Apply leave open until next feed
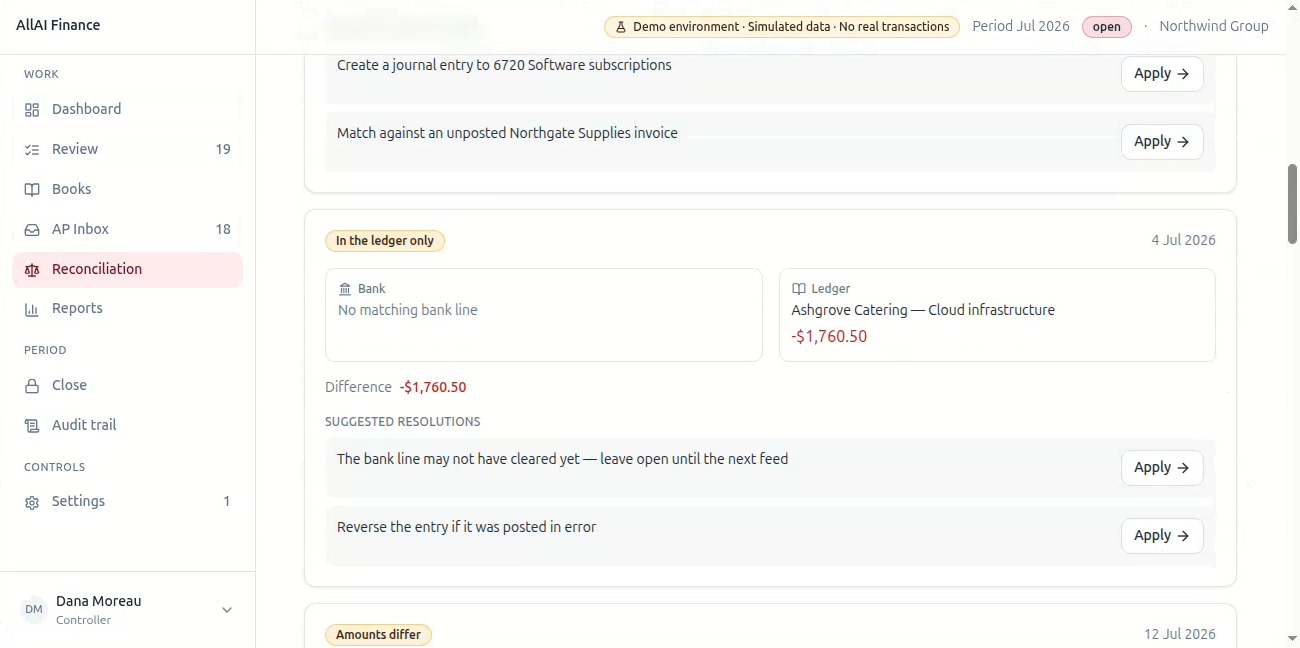Screen dimensions: 1300x648 click(1162, 468)
